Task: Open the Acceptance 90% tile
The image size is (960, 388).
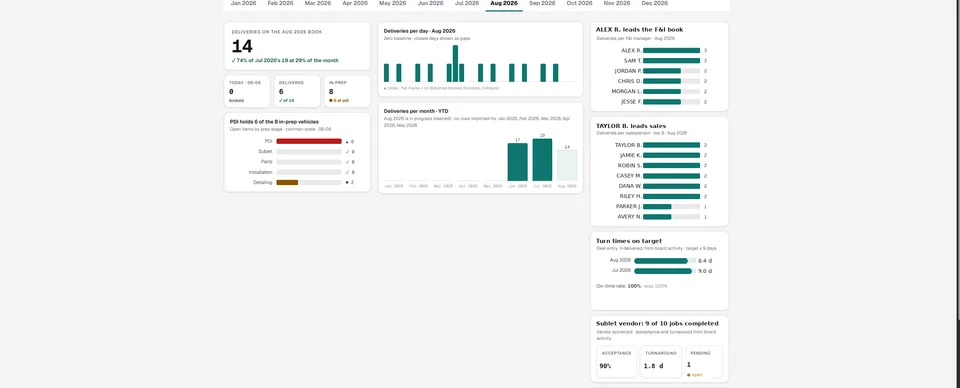Action: [617, 362]
